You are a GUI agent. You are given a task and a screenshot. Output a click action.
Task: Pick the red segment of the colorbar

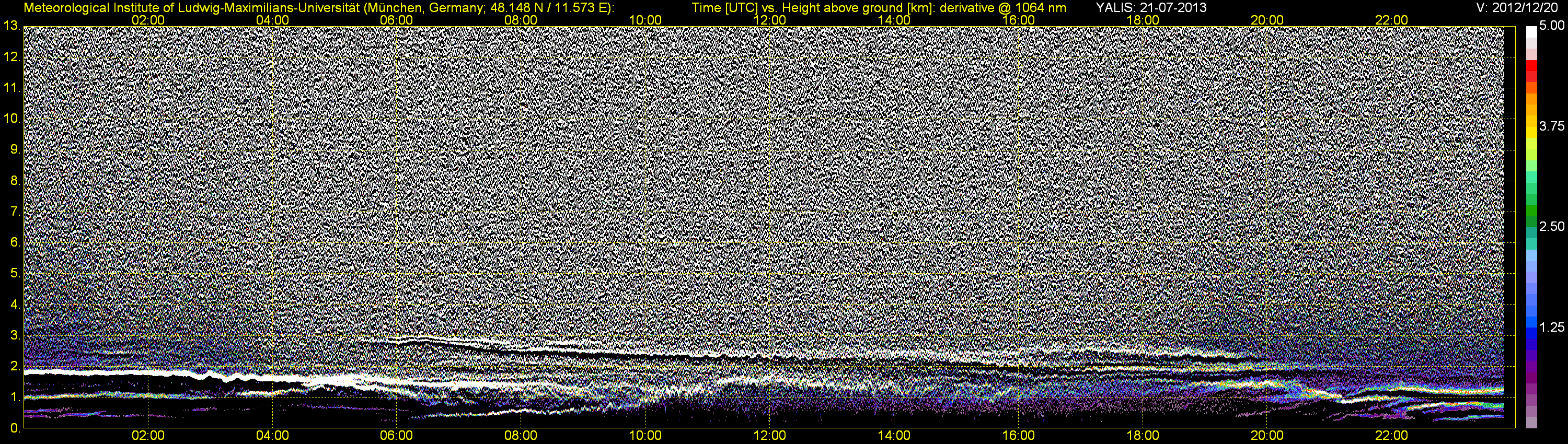[x=1531, y=66]
